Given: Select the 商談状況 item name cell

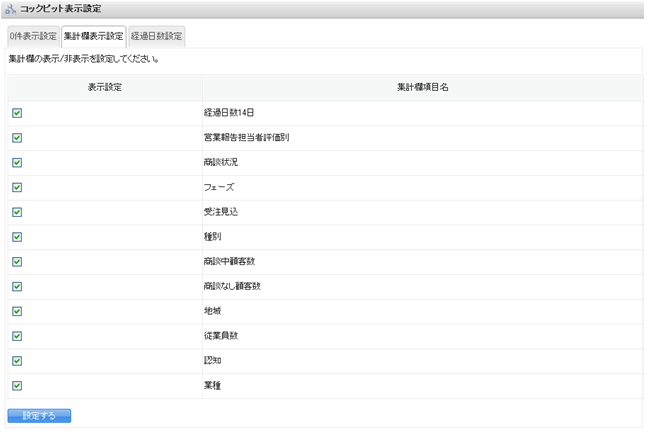Looking at the screenshot, I should click(220, 162).
